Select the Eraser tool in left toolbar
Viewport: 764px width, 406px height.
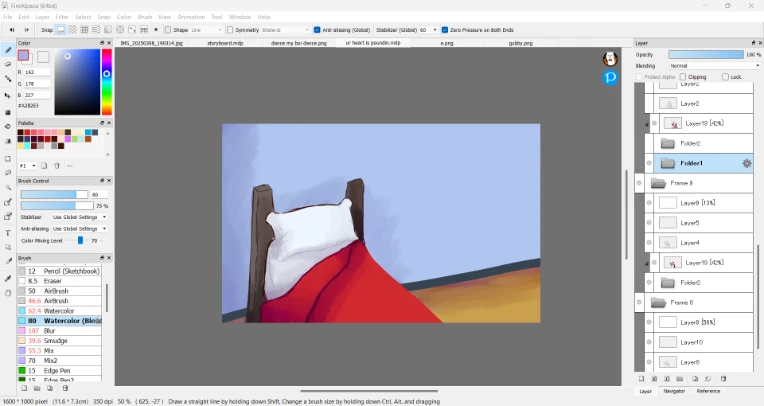(x=8, y=64)
